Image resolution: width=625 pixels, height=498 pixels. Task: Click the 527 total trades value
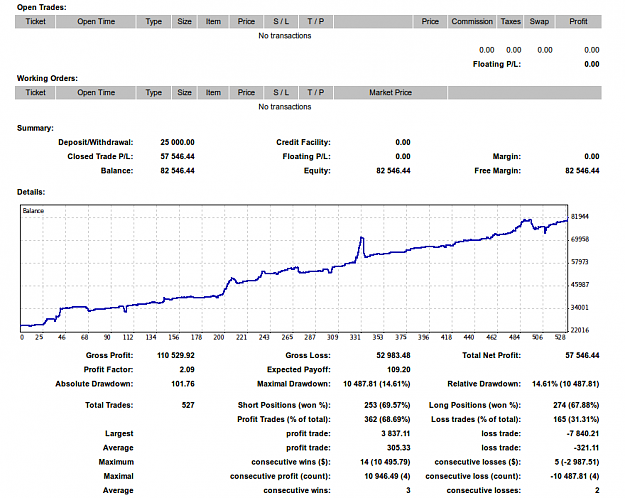click(188, 405)
